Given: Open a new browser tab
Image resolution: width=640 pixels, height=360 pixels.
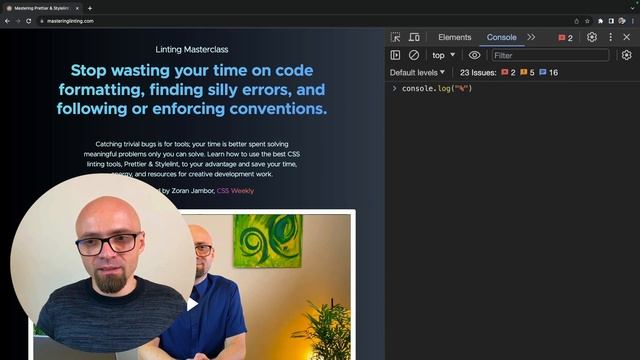Looking at the screenshot, I should (90, 8).
